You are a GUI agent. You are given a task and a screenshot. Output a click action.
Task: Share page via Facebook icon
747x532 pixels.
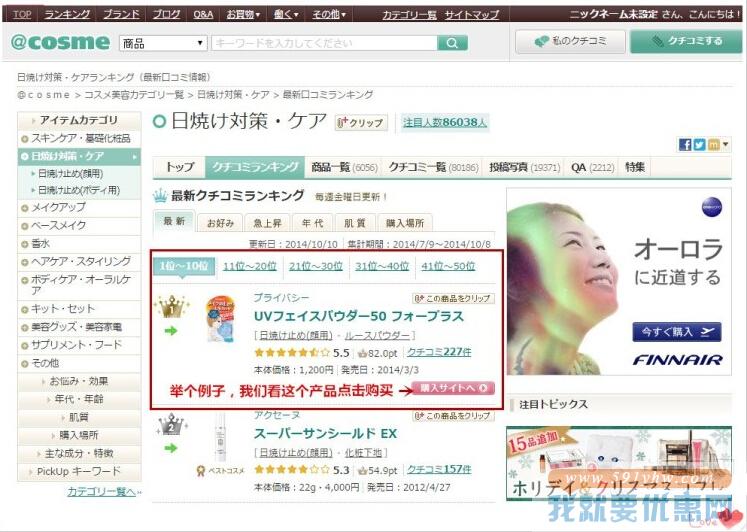685,144
